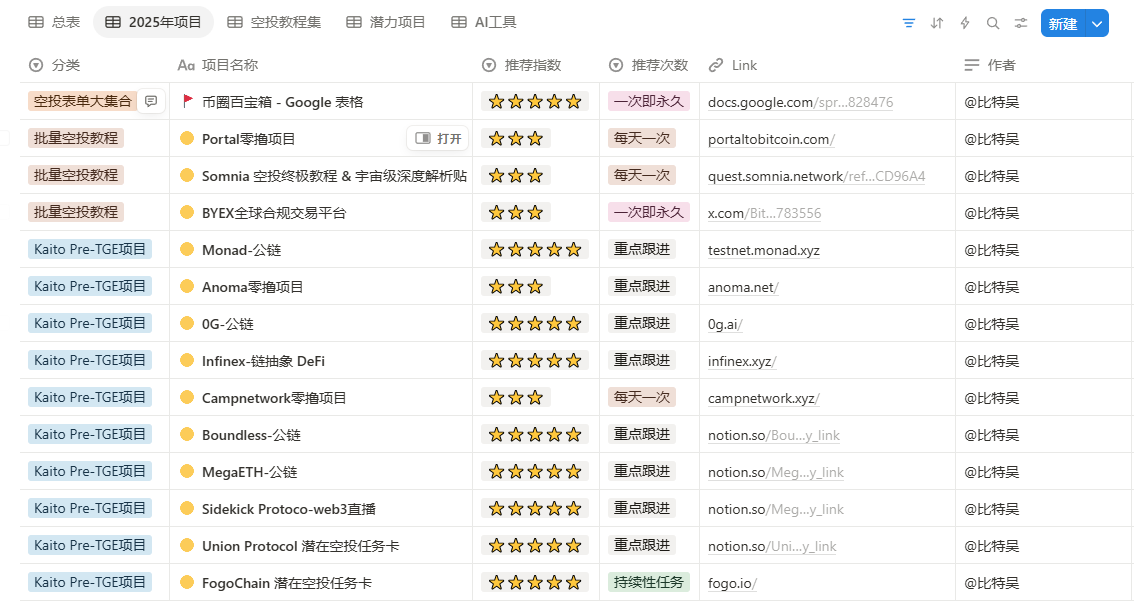Select the Sidekick Protoco-web3直播 name

(289, 509)
